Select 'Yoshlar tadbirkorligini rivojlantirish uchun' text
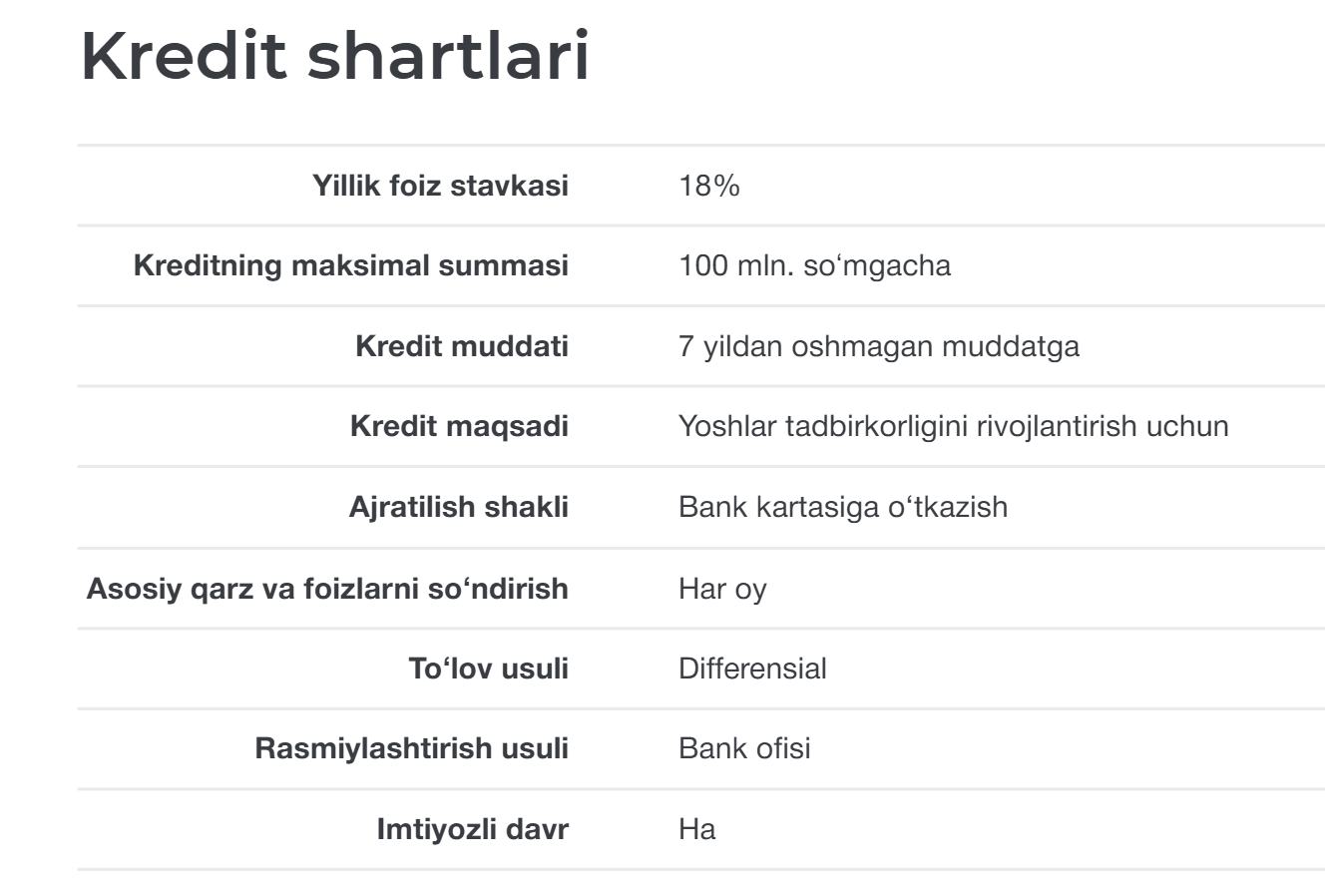 click(953, 426)
